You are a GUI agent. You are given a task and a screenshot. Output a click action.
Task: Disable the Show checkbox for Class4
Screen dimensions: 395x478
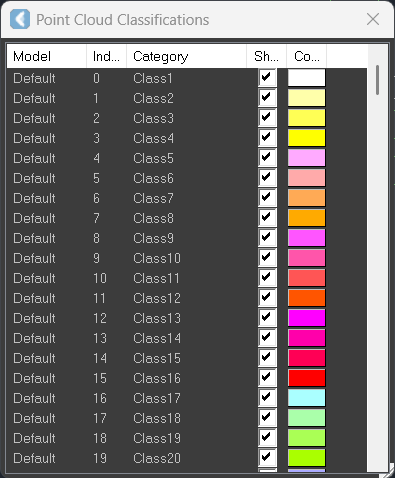pyautogui.click(x=267, y=138)
